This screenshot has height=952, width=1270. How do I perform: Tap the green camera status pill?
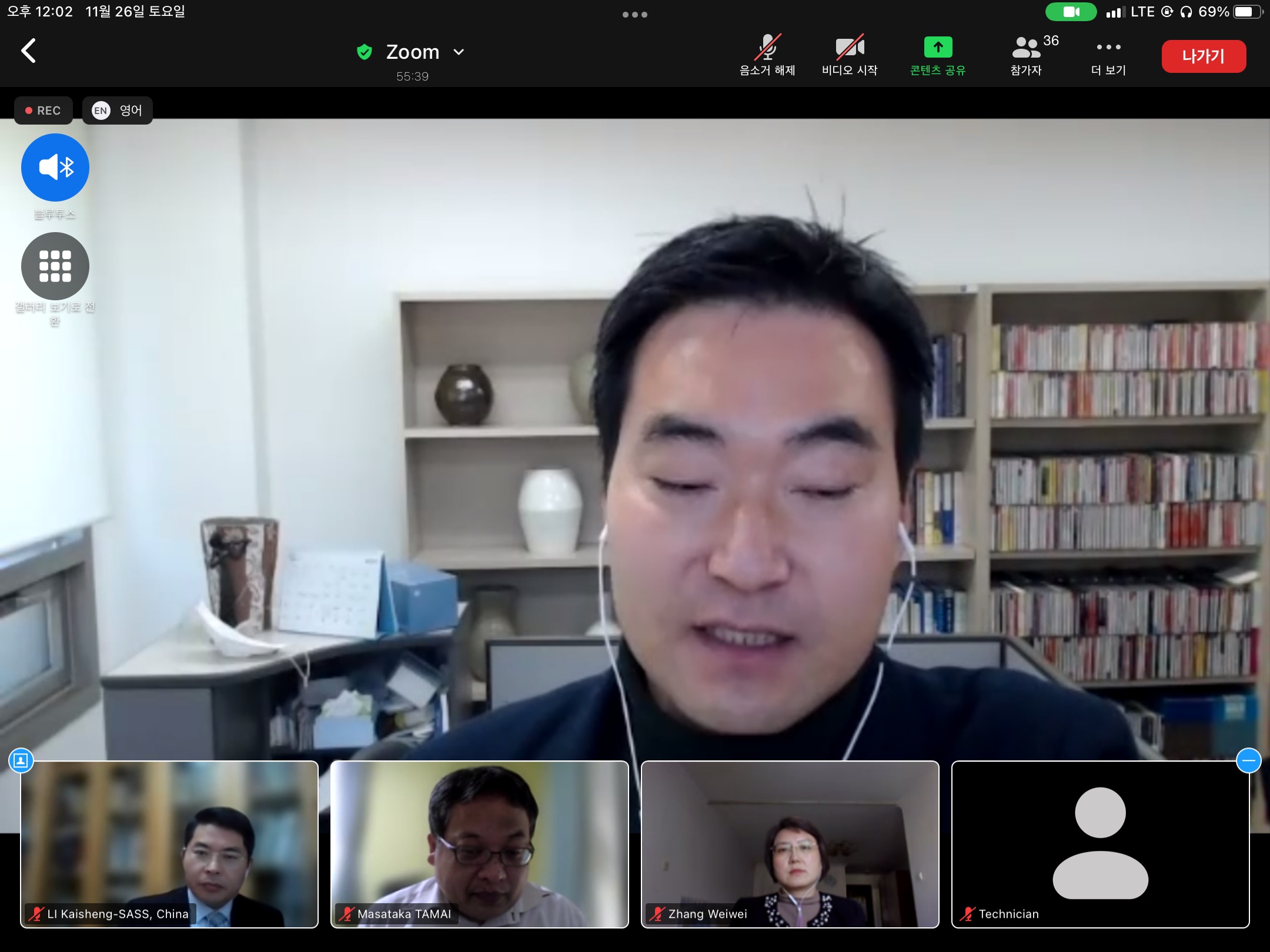pos(1071,12)
